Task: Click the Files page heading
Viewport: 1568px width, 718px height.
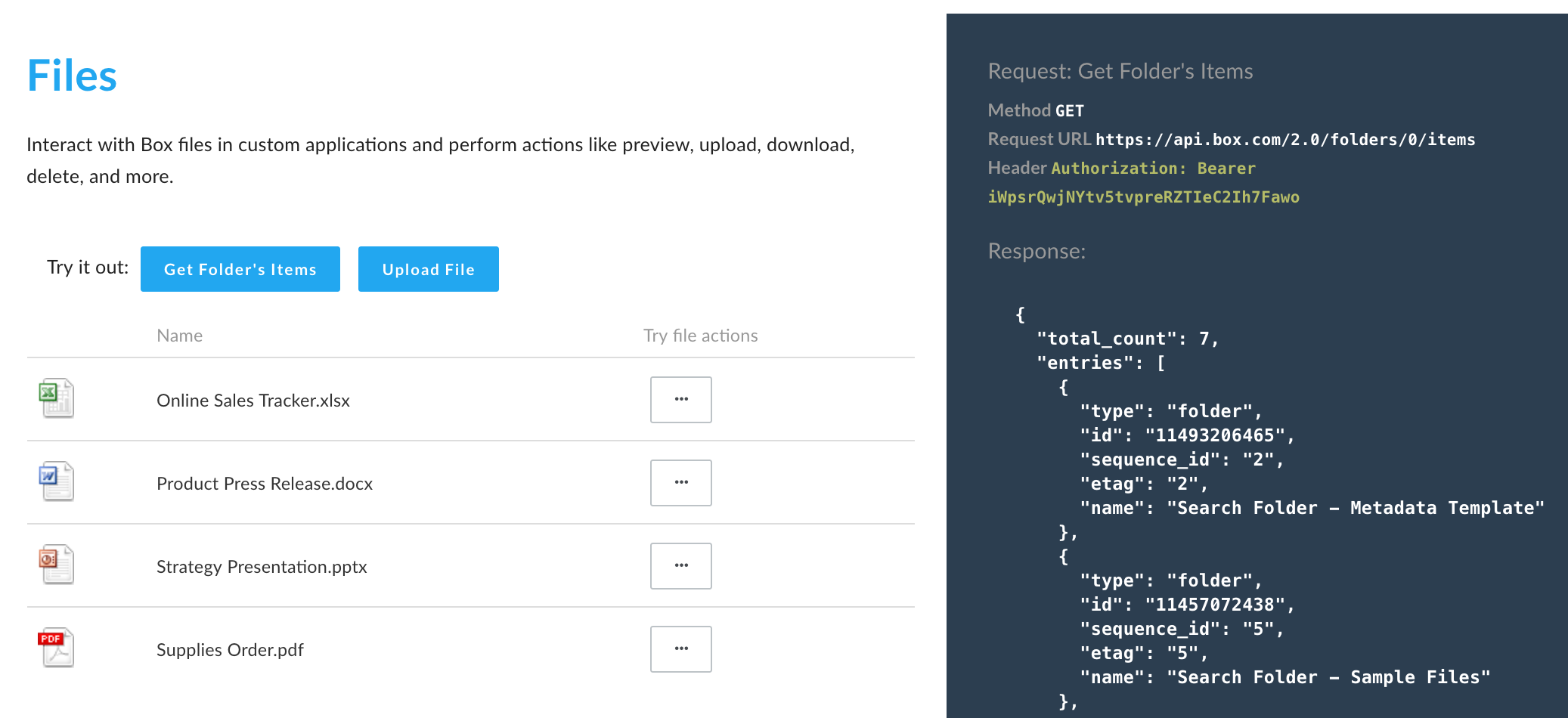Action: click(x=72, y=76)
